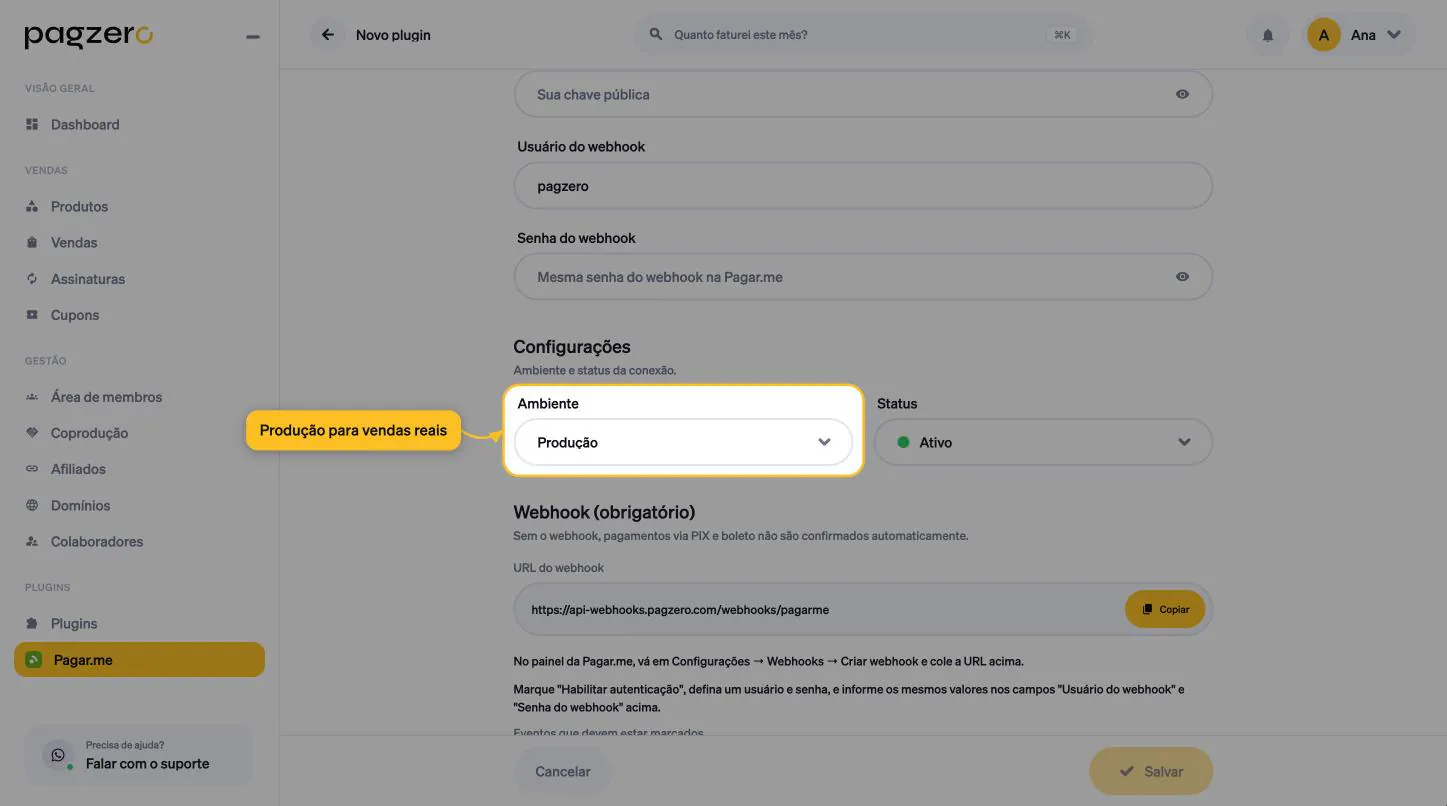Image resolution: width=1447 pixels, height=806 pixels.
Task: Click the search magnifier icon
Action: (x=656, y=34)
